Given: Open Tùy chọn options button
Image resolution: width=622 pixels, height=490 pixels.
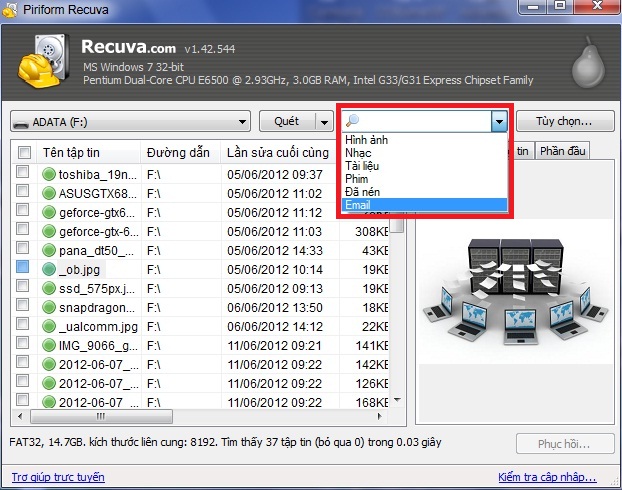Looking at the screenshot, I should pyautogui.click(x=565, y=121).
